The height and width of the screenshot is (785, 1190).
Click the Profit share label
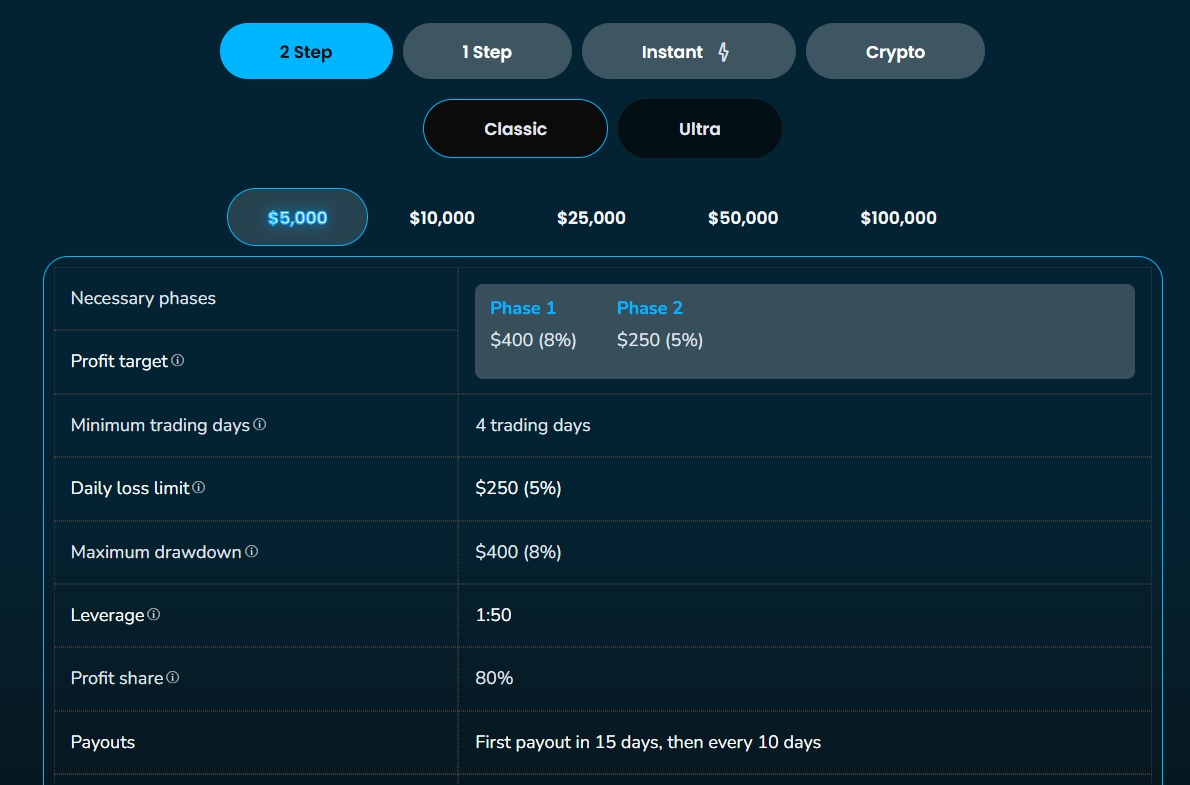[x=117, y=678]
